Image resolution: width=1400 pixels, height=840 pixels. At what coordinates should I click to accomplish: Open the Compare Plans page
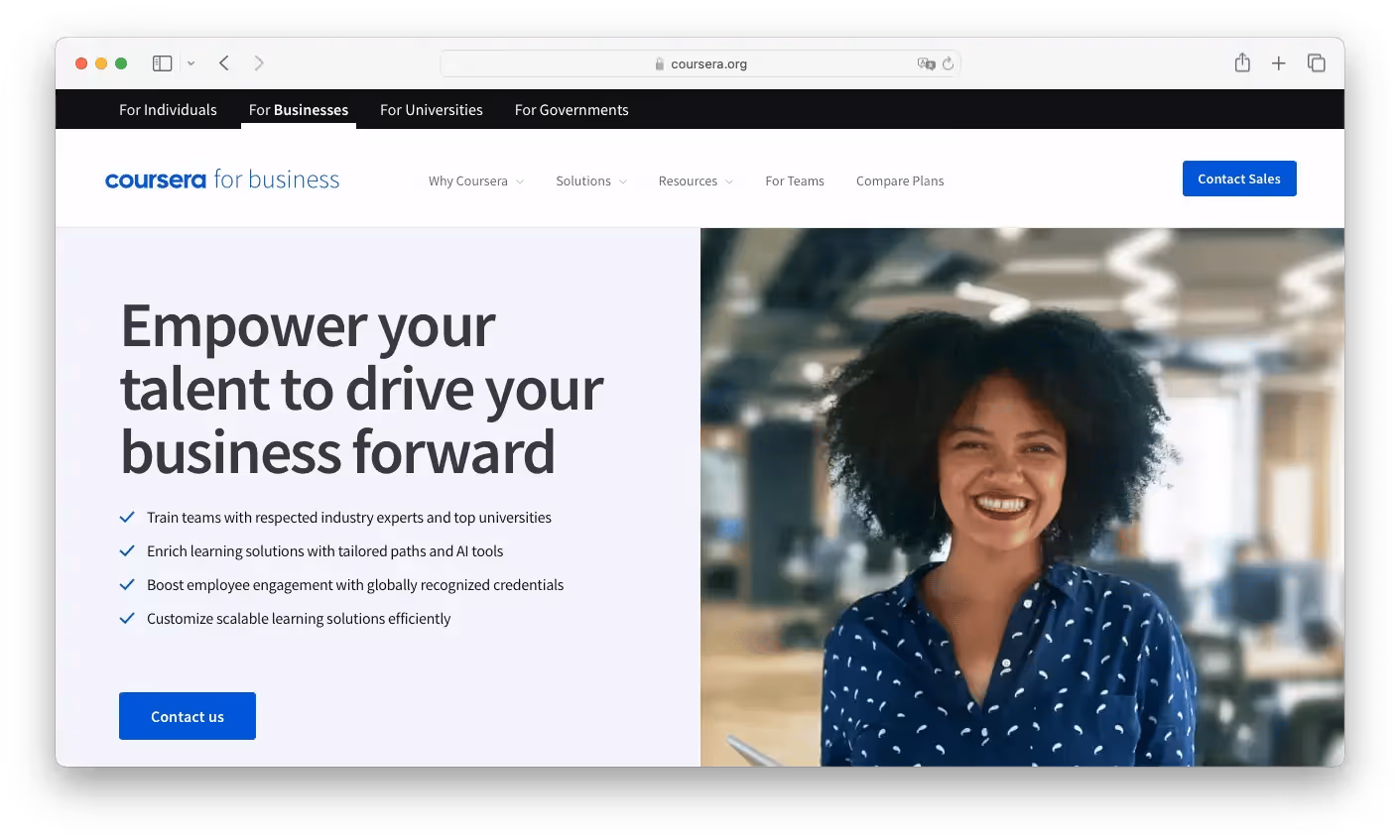tap(899, 181)
